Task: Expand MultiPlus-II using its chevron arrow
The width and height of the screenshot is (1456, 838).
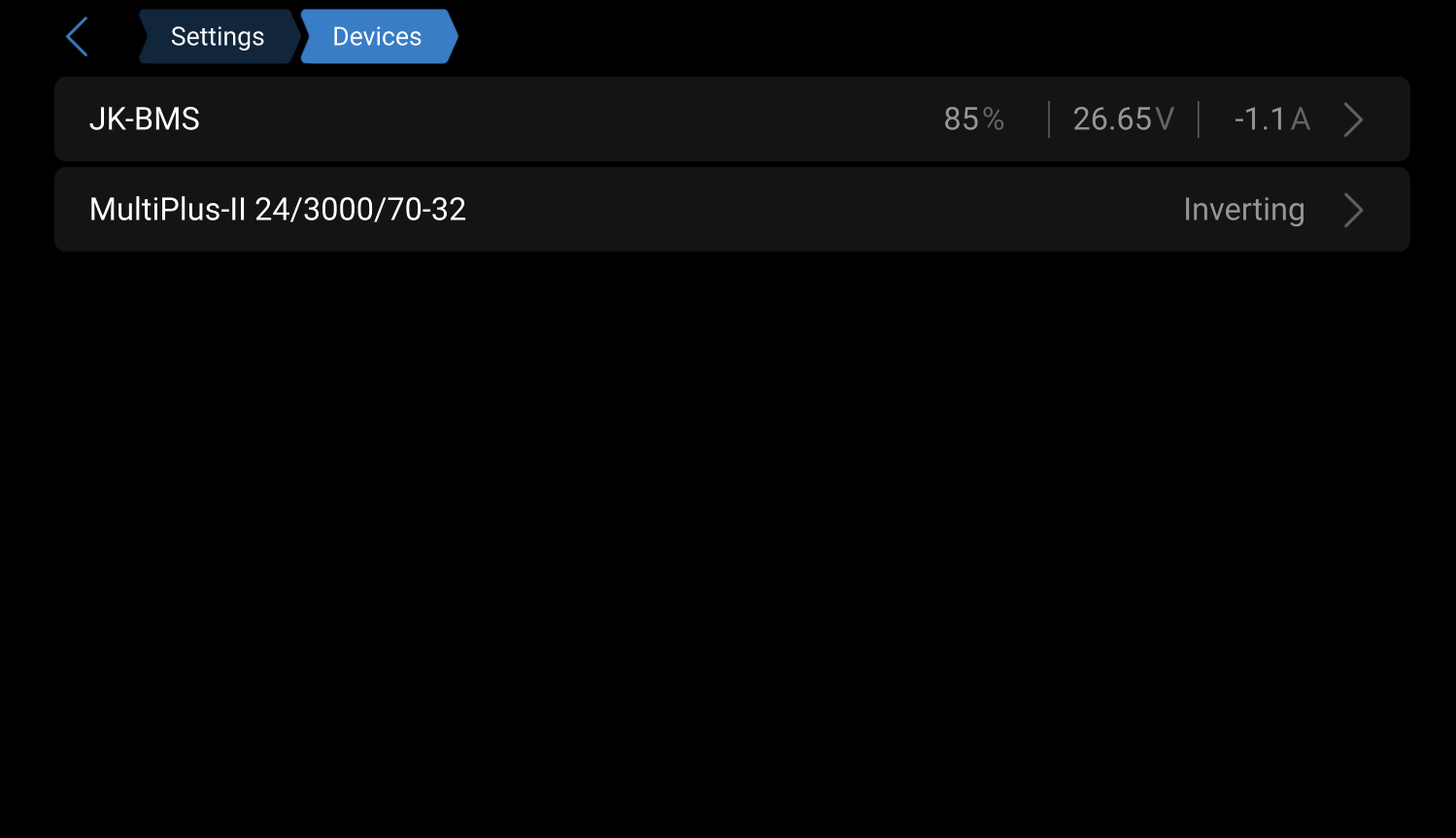Action: pos(1353,210)
